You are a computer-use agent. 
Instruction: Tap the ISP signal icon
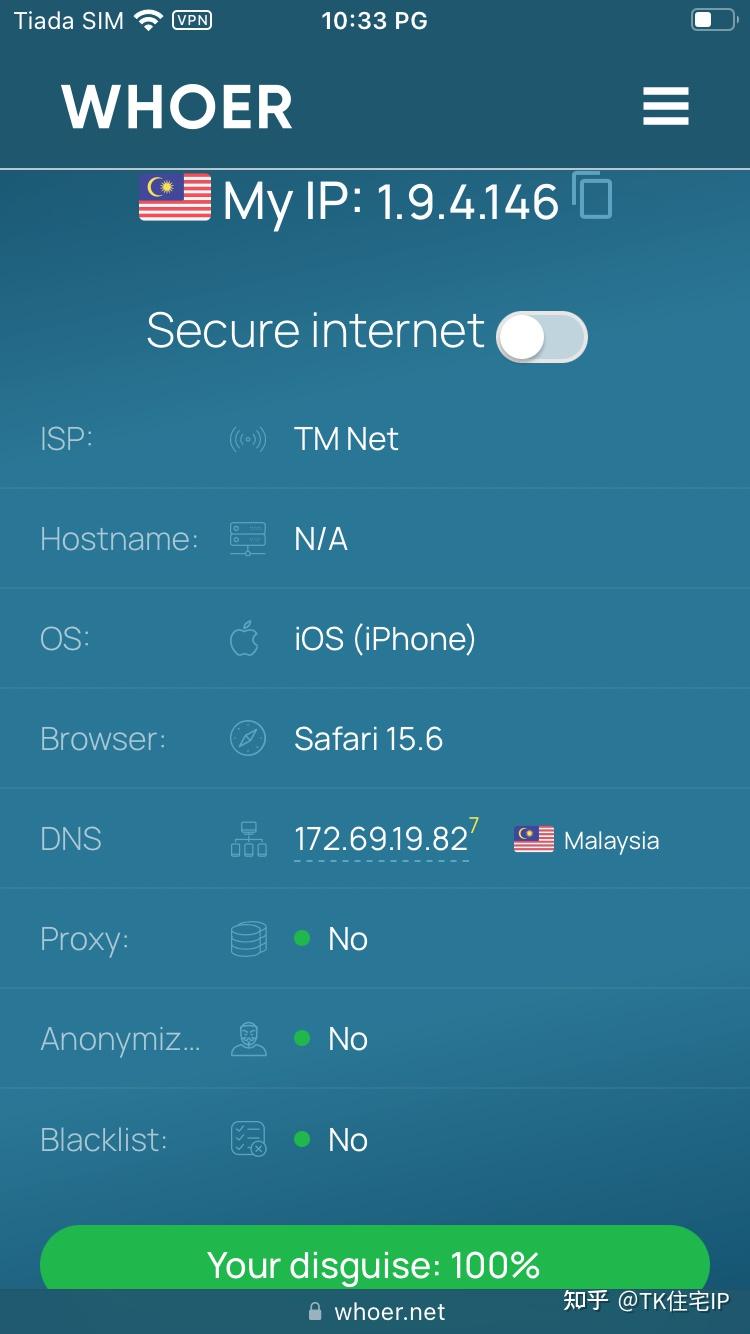point(248,439)
